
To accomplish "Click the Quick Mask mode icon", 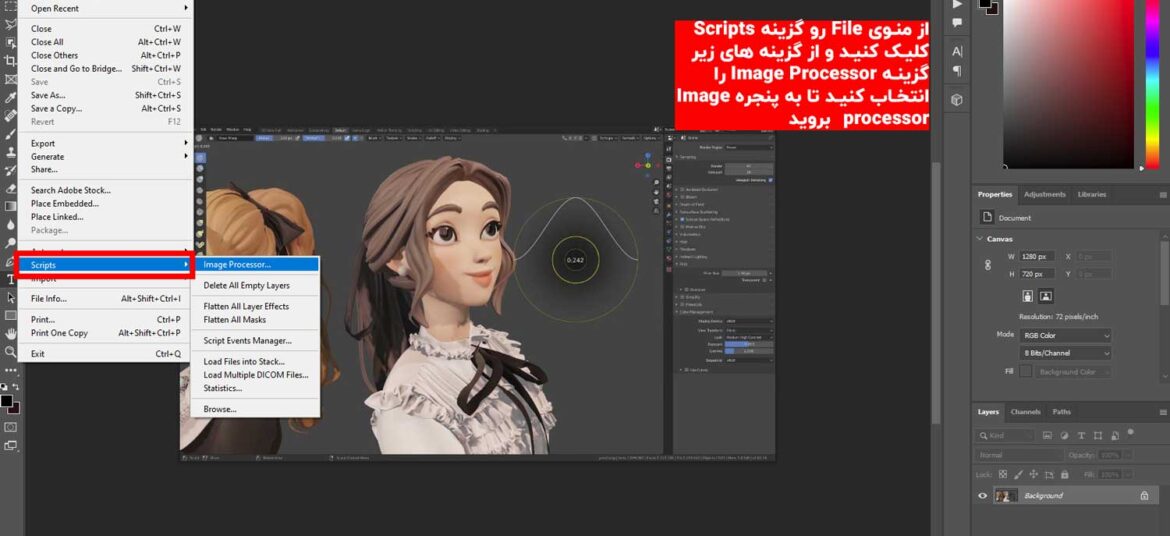I will coord(10,427).
